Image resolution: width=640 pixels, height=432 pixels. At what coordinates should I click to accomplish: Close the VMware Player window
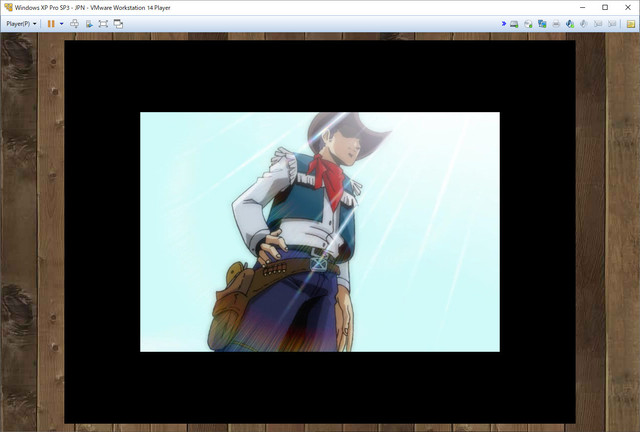[x=628, y=7]
